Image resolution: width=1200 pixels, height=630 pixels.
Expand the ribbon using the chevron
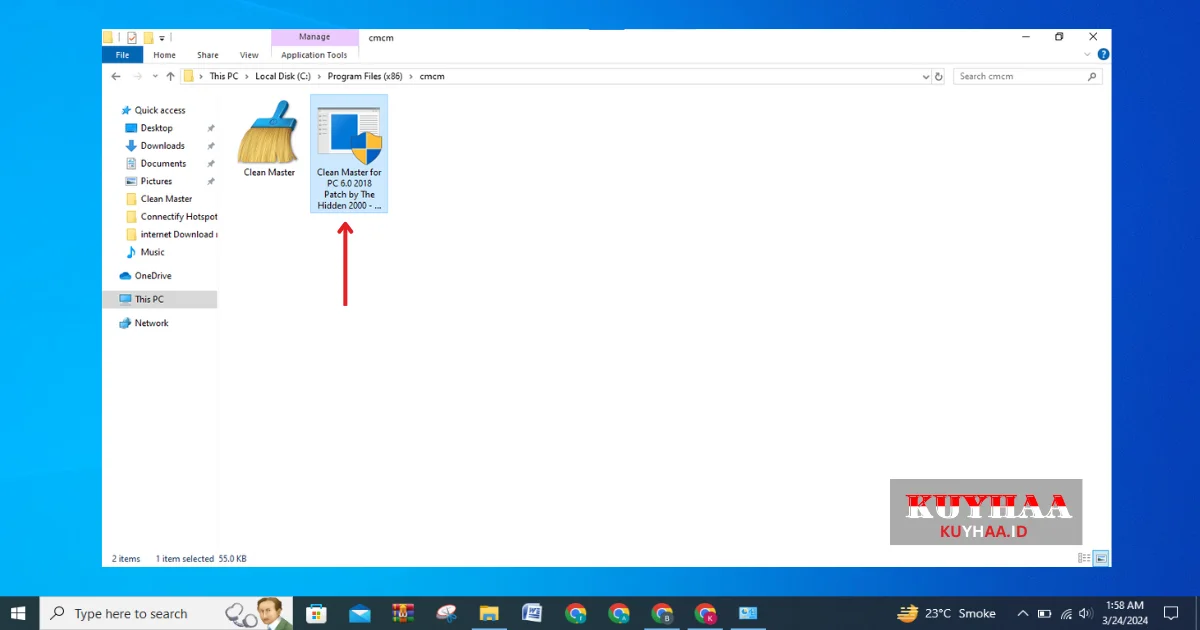pyautogui.click(x=1087, y=55)
